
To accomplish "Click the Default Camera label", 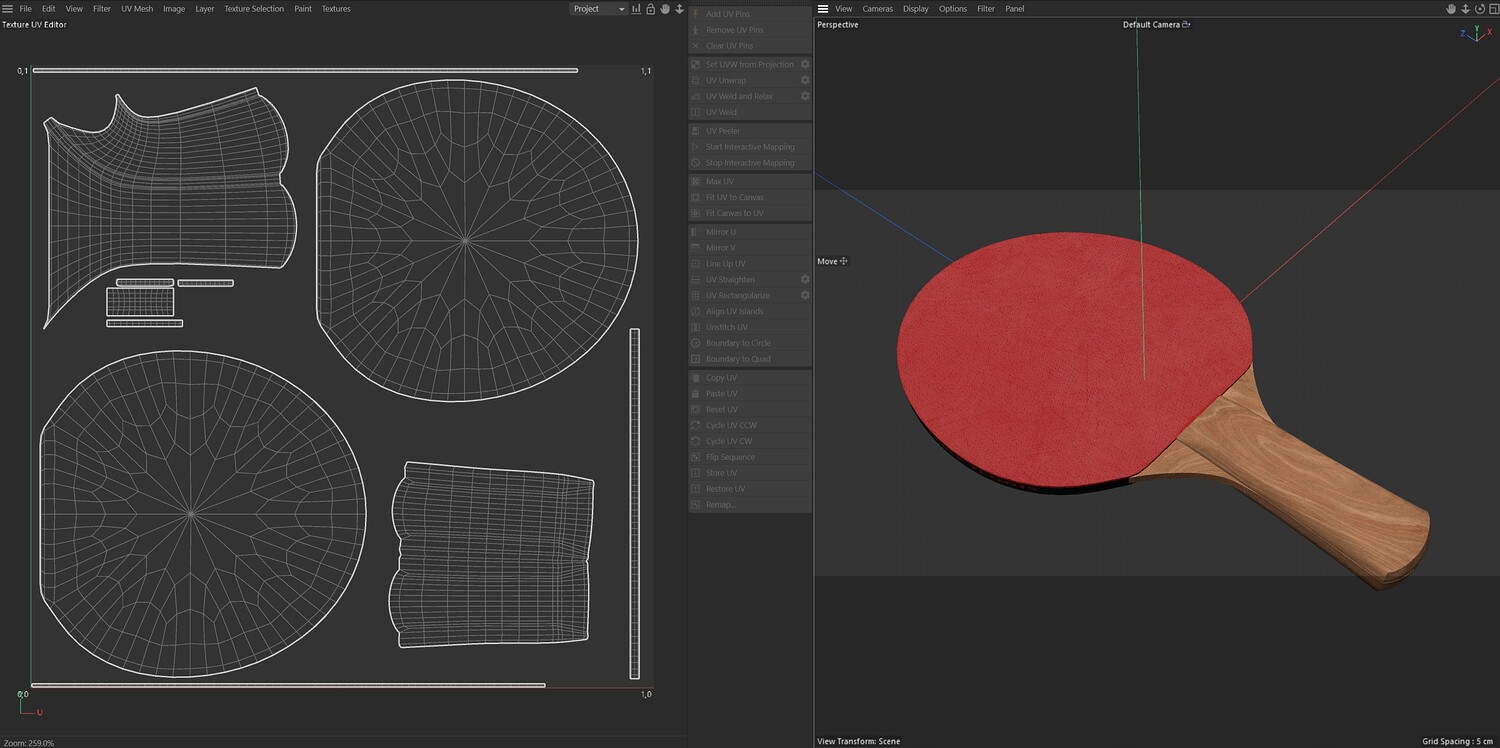I will (1152, 25).
